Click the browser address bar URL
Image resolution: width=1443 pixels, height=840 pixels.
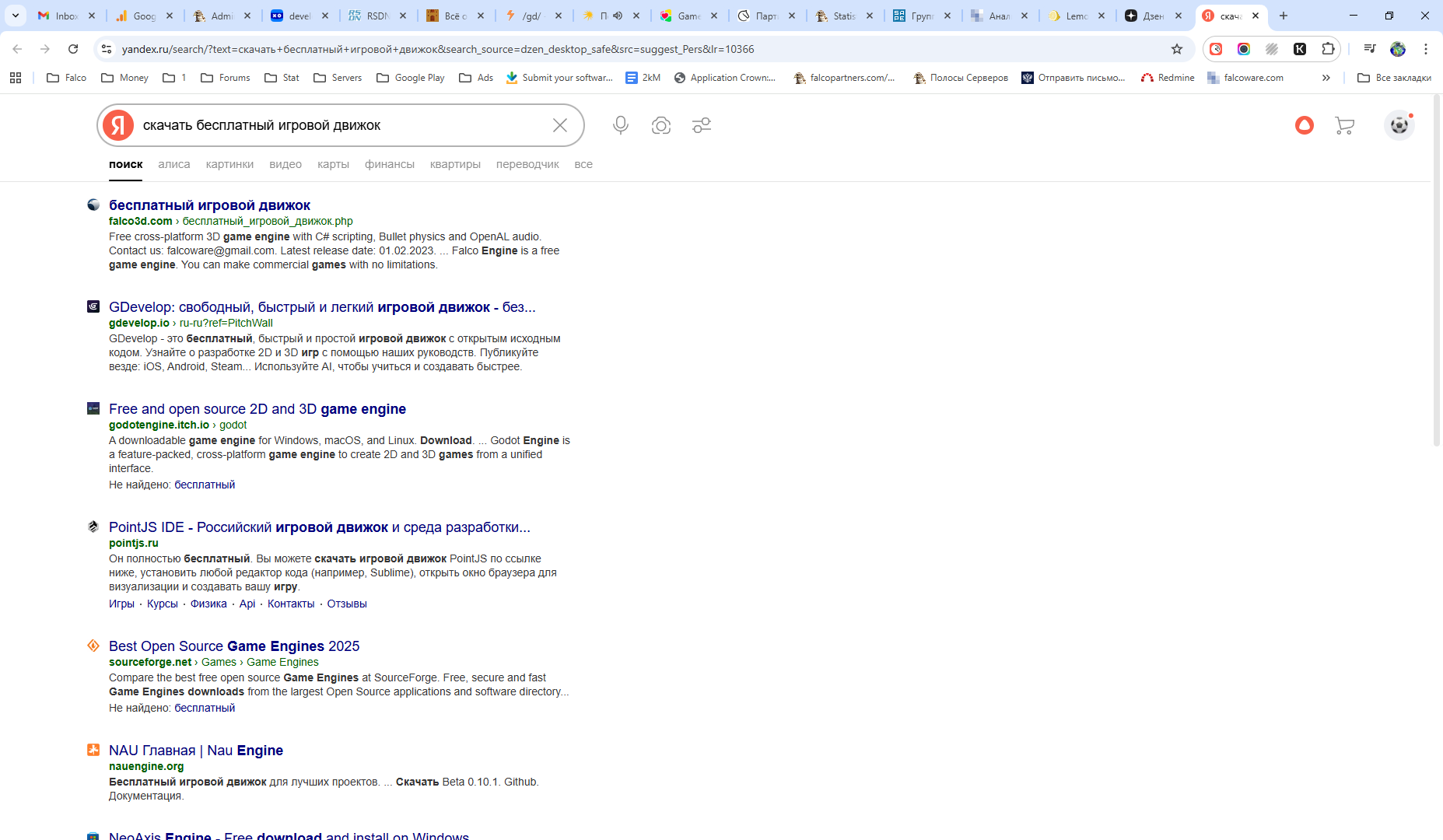tap(438, 49)
